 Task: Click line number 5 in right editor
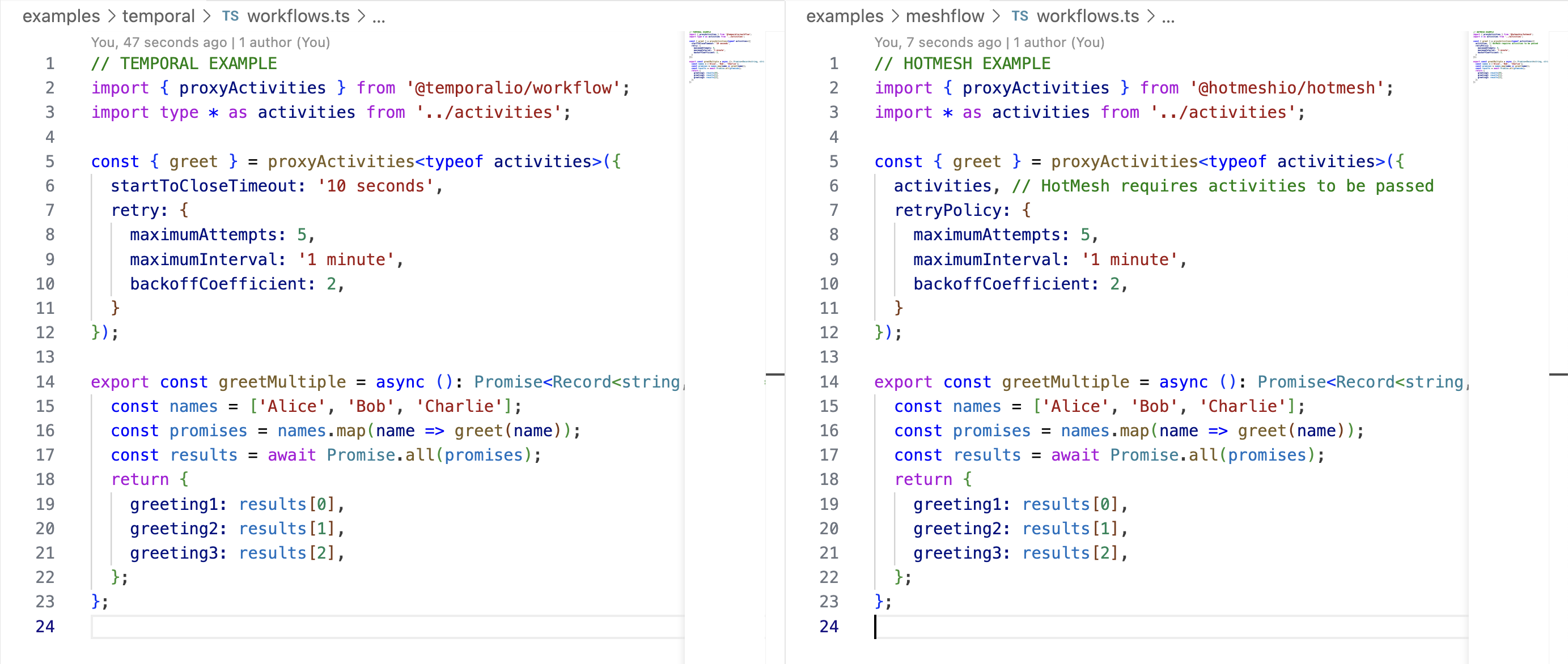pos(833,161)
